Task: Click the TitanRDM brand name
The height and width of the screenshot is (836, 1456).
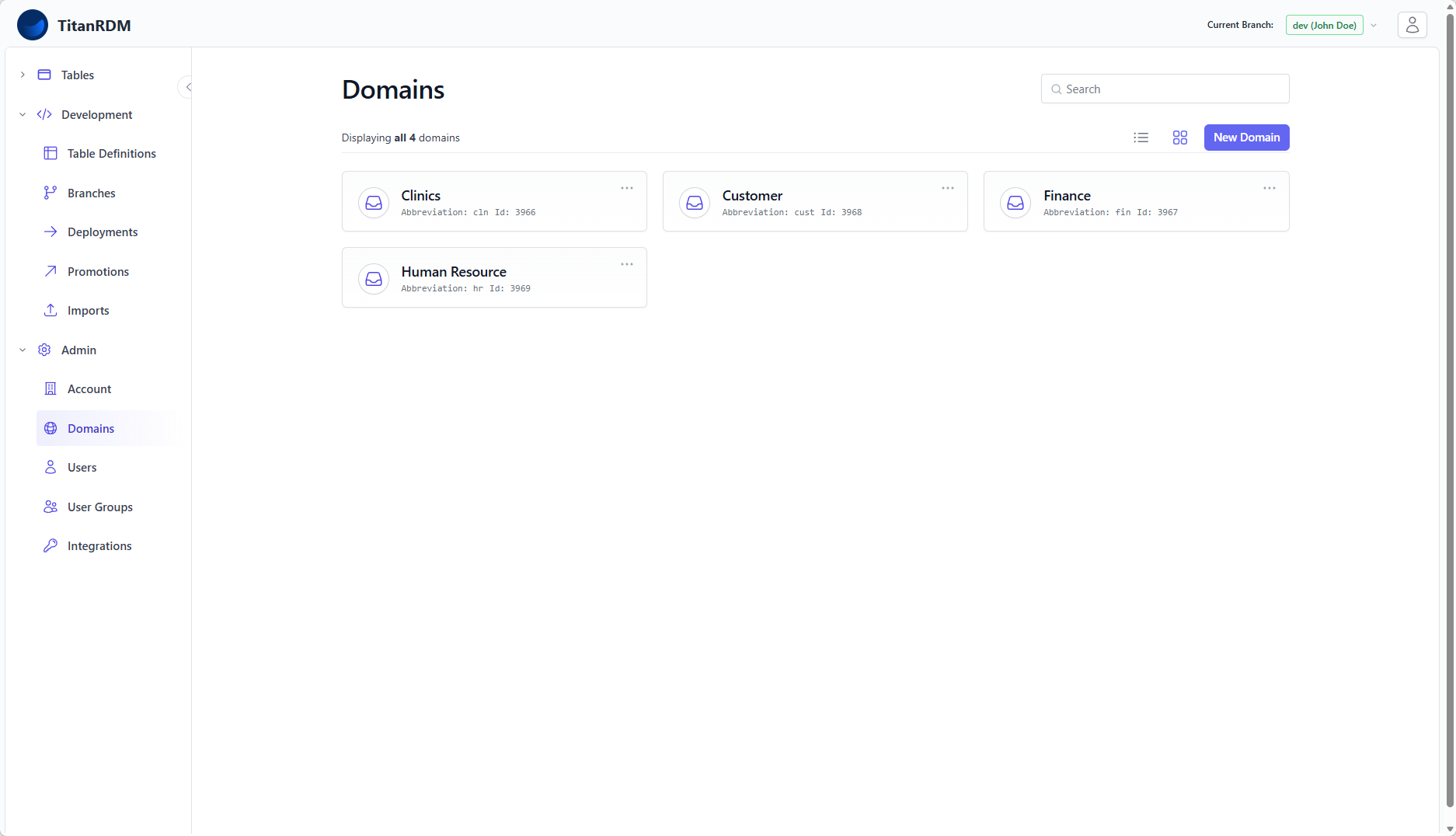Action: click(94, 25)
